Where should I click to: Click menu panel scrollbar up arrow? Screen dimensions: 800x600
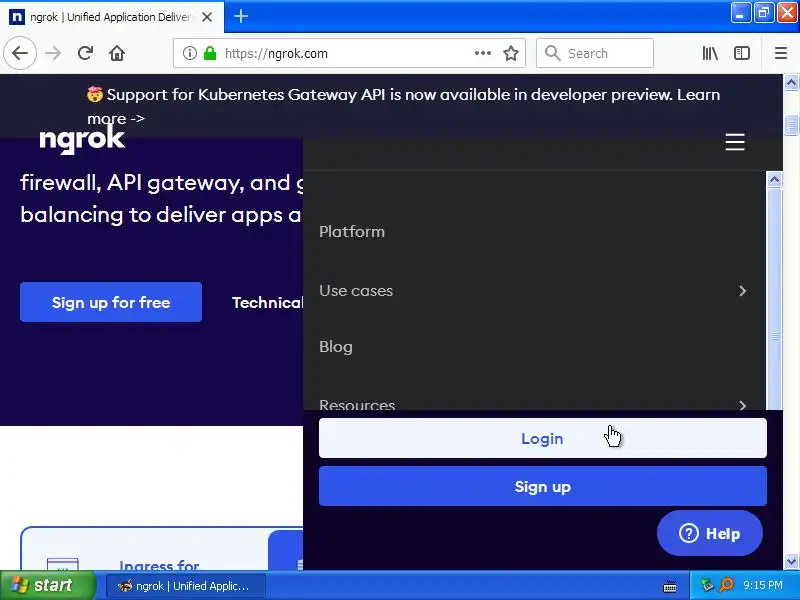pos(774,180)
